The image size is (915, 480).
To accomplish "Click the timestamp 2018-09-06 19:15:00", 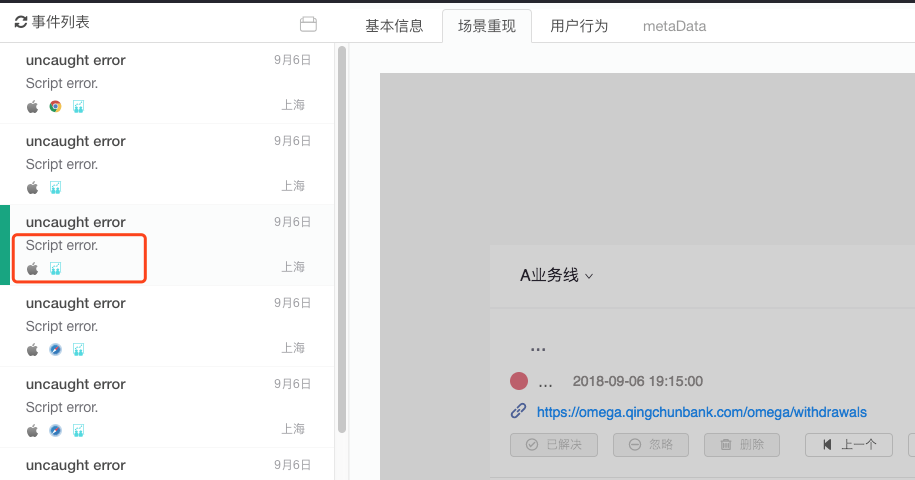I will pos(637,381).
